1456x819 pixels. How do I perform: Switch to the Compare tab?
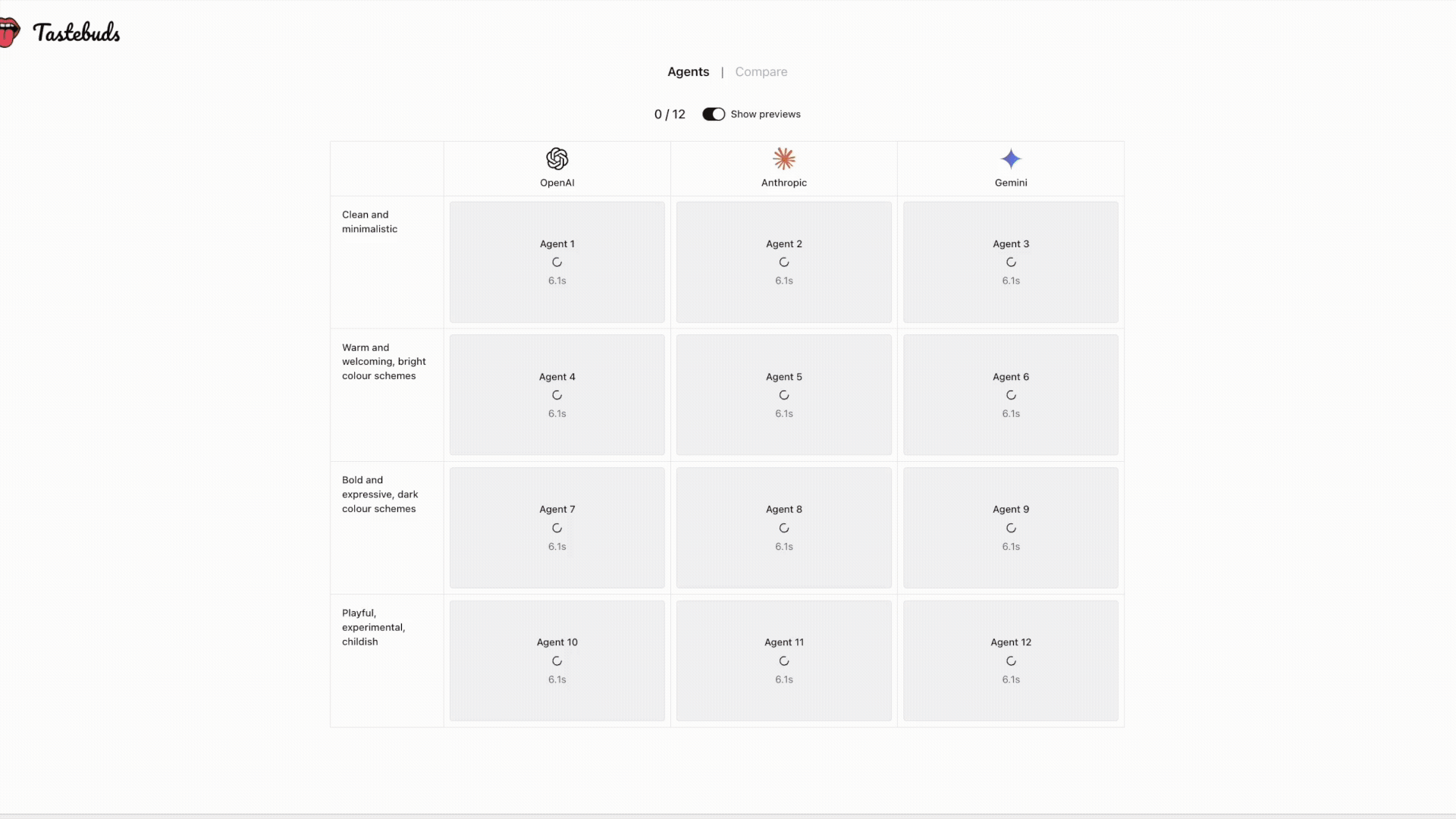pos(761,72)
